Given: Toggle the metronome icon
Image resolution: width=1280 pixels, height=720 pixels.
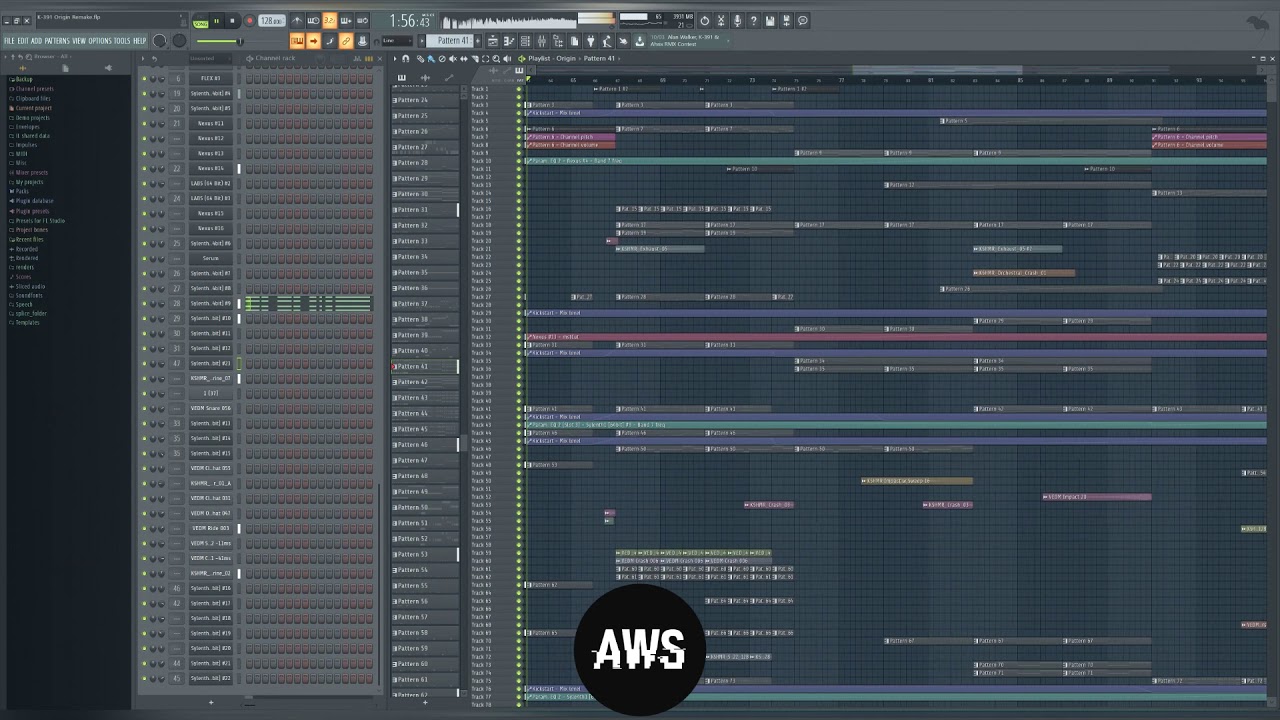Looking at the screenshot, I should 297,21.
